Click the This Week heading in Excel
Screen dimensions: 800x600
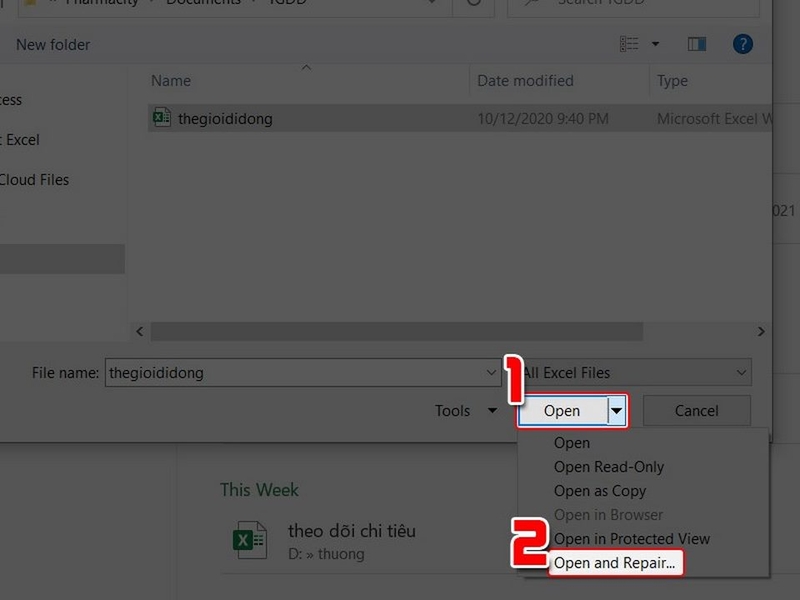click(x=259, y=490)
